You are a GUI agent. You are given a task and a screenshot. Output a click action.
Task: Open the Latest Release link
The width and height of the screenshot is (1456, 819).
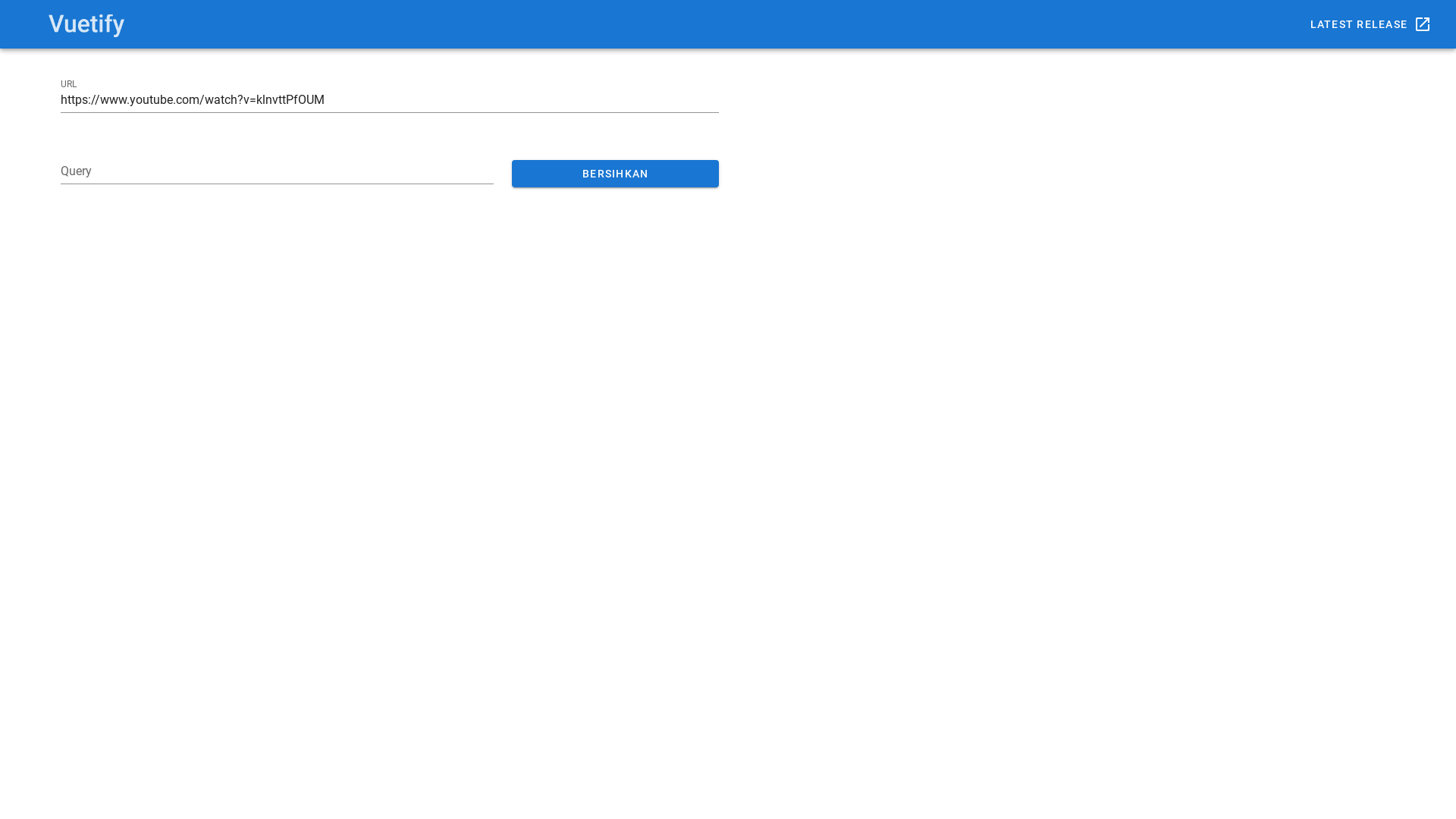(1370, 24)
